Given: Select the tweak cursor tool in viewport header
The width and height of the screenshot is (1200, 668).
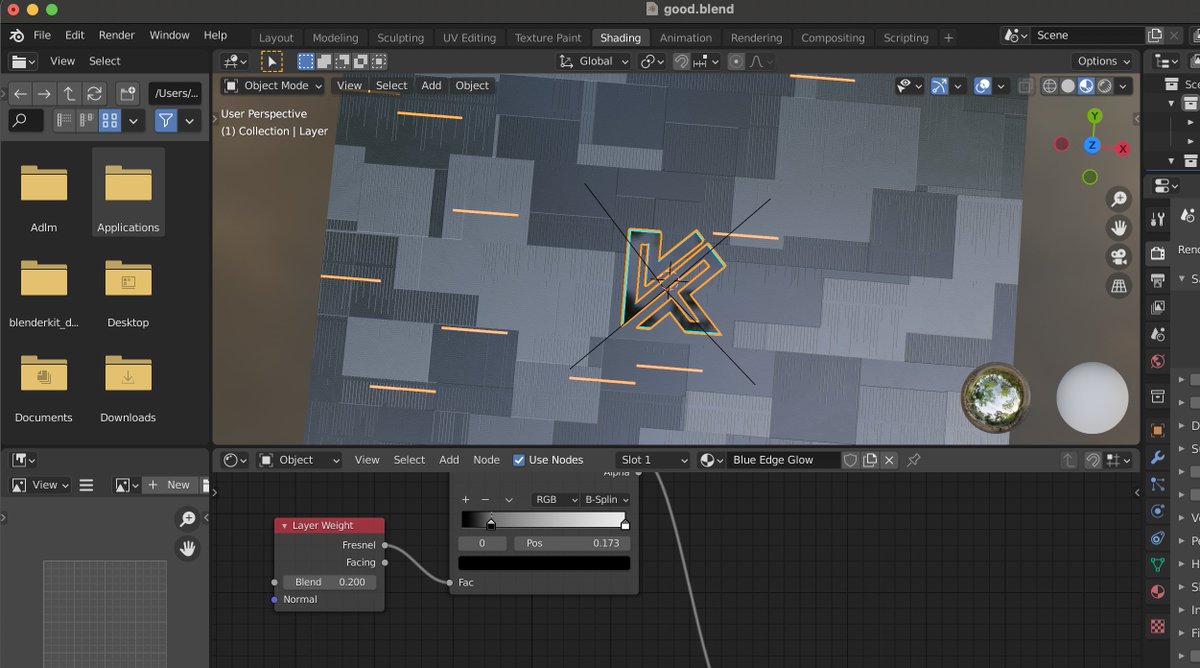Looking at the screenshot, I should (x=273, y=61).
